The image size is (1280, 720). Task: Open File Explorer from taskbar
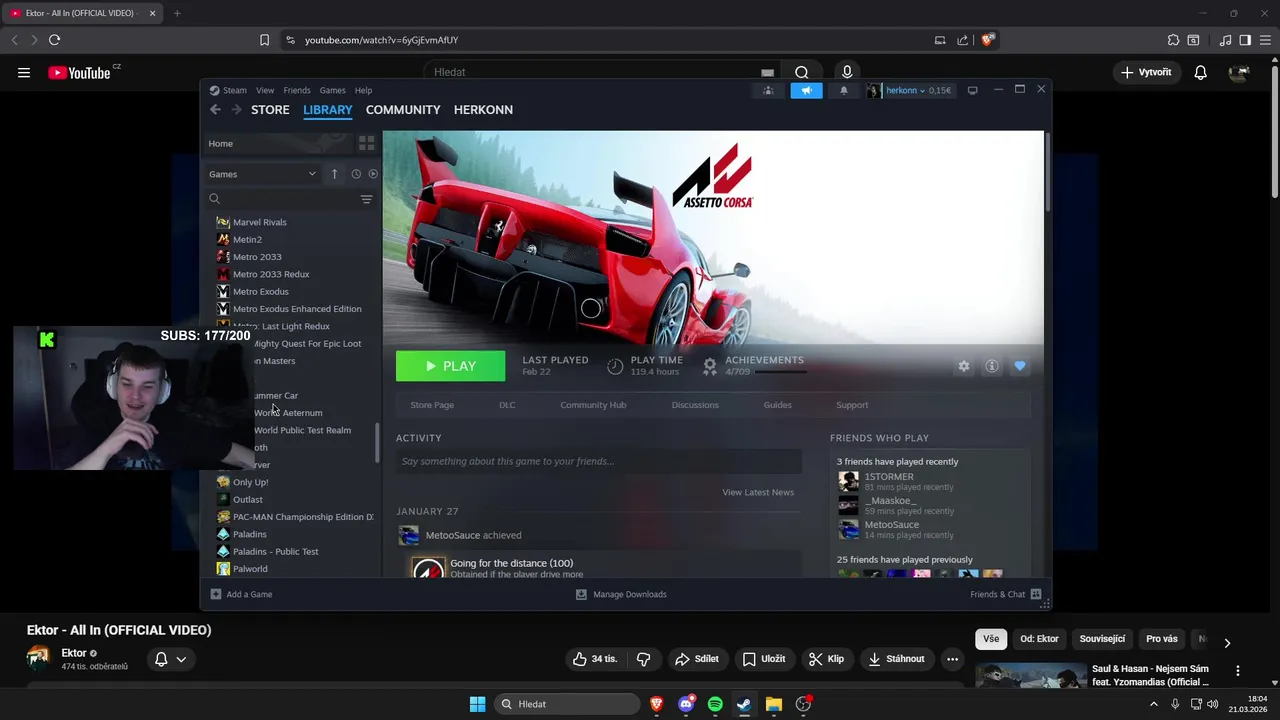click(x=774, y=704)
